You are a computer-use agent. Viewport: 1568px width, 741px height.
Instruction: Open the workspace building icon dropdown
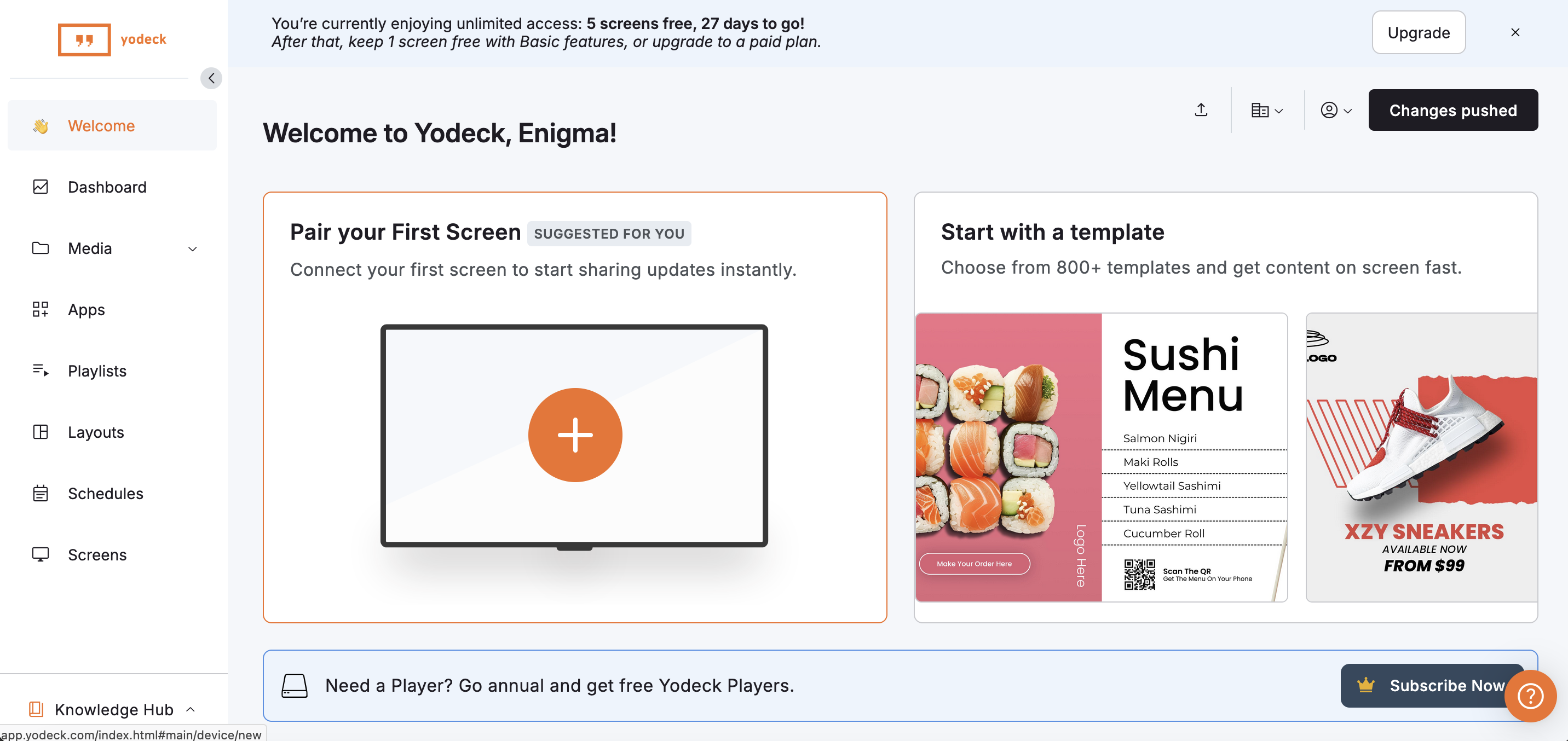coord(1267,110)
